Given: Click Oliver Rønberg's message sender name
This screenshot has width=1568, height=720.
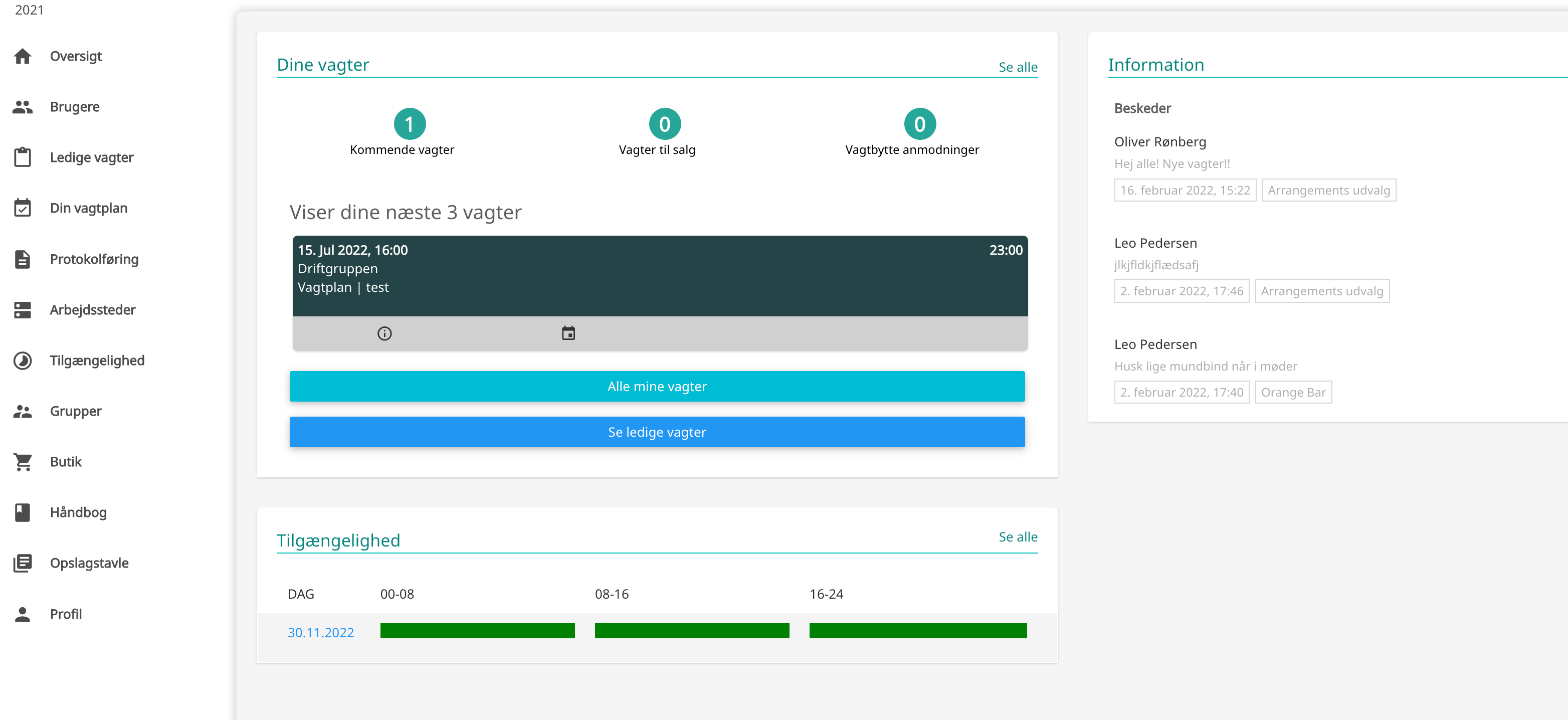Looking at the screenshot, I should [x=1159, y=142].
